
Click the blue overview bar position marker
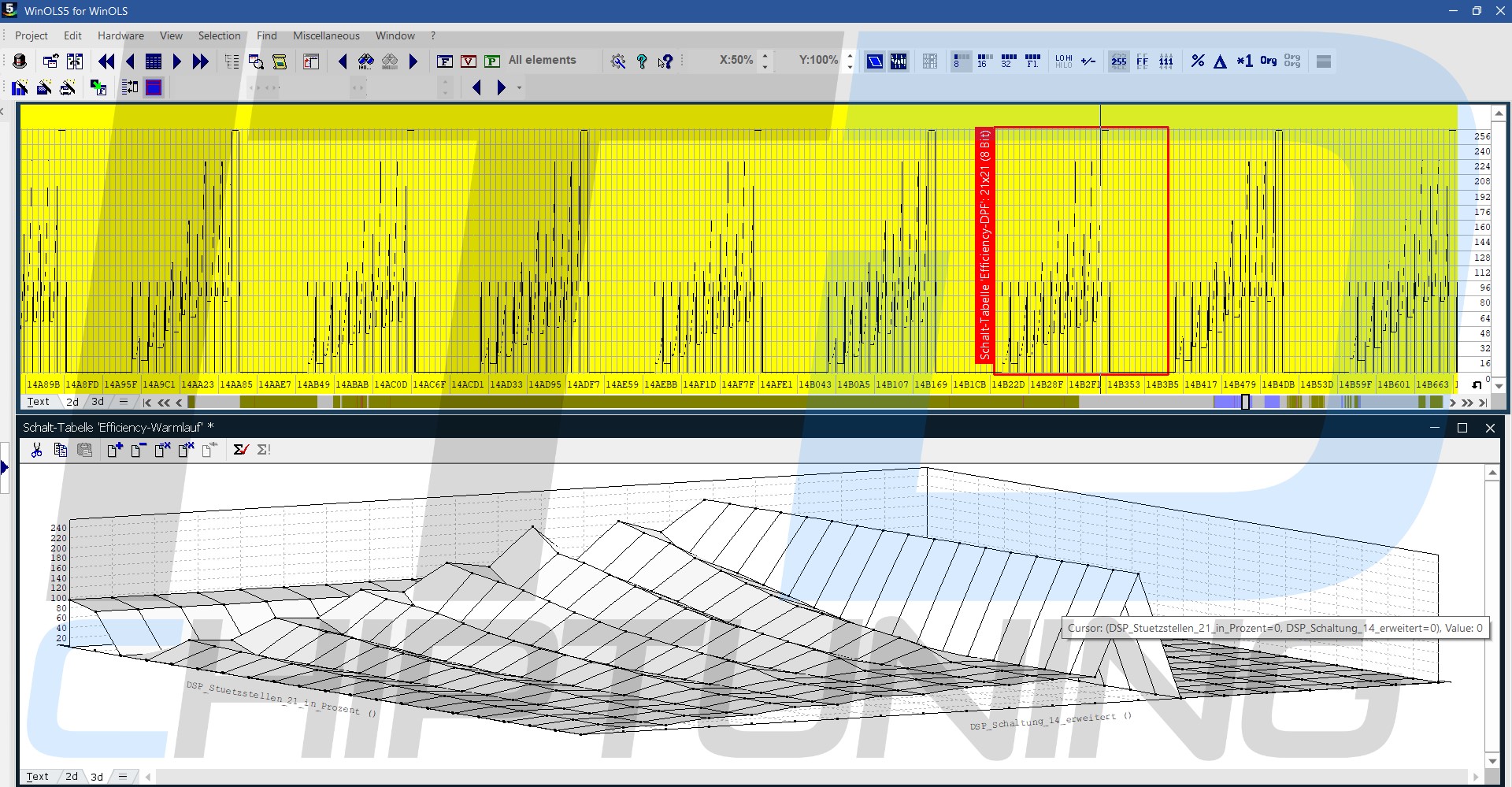point(1245,402)
